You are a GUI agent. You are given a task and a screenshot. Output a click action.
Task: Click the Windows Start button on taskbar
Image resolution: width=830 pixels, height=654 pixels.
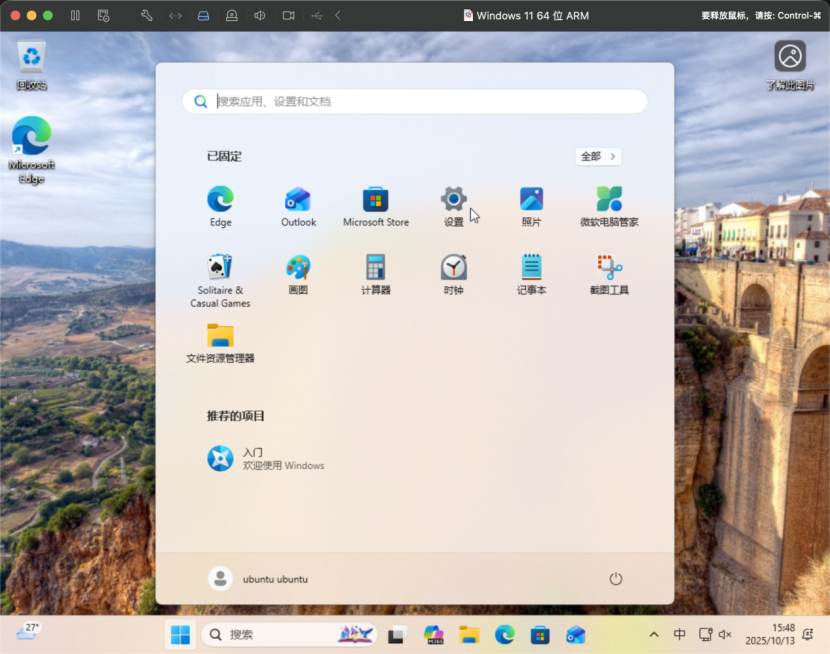click(x=180, y=634)
